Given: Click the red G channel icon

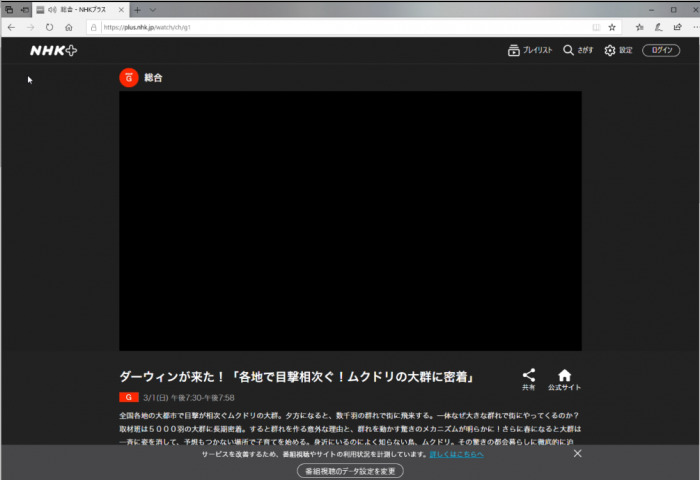Looking at the screenshot, I should tap(129, 78).
